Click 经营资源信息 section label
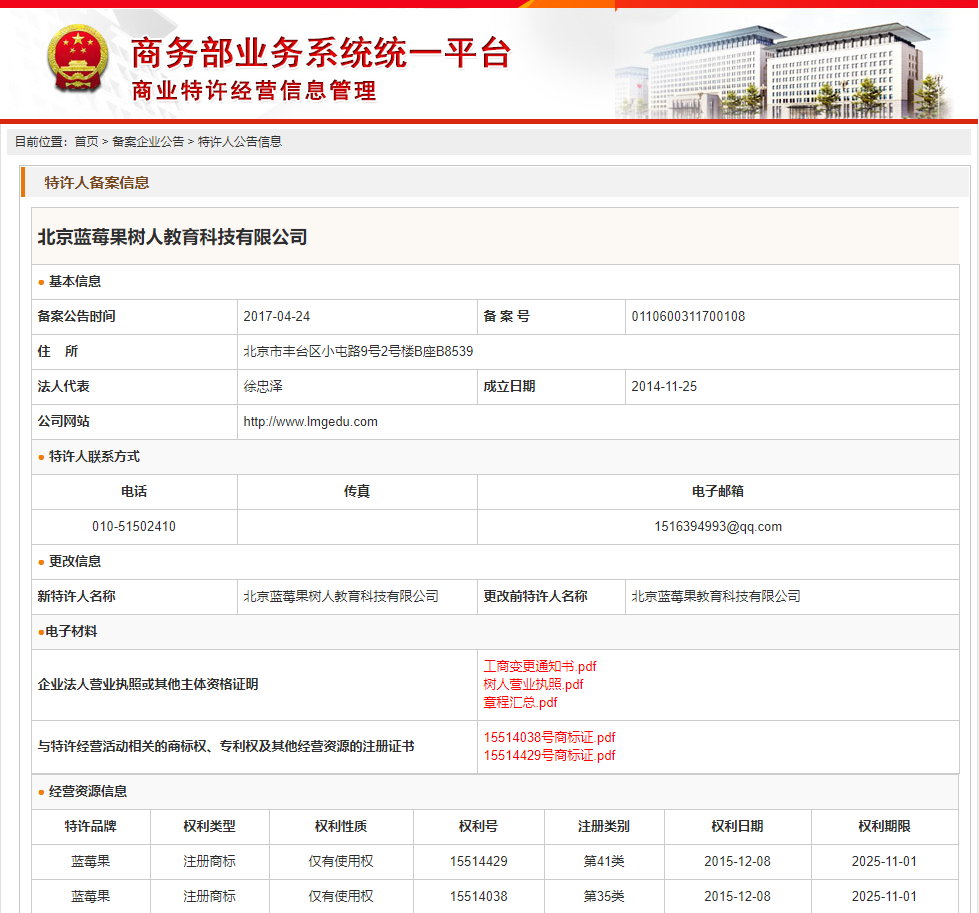The image size is (979, 913). point(88,791)
